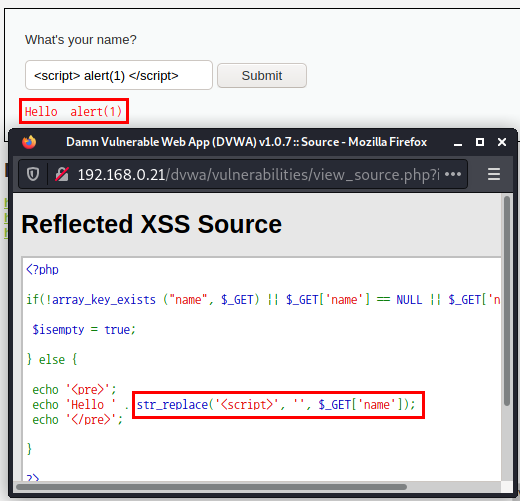Click the 'Reflected XSS Source' heading

[x=152, y=224]
